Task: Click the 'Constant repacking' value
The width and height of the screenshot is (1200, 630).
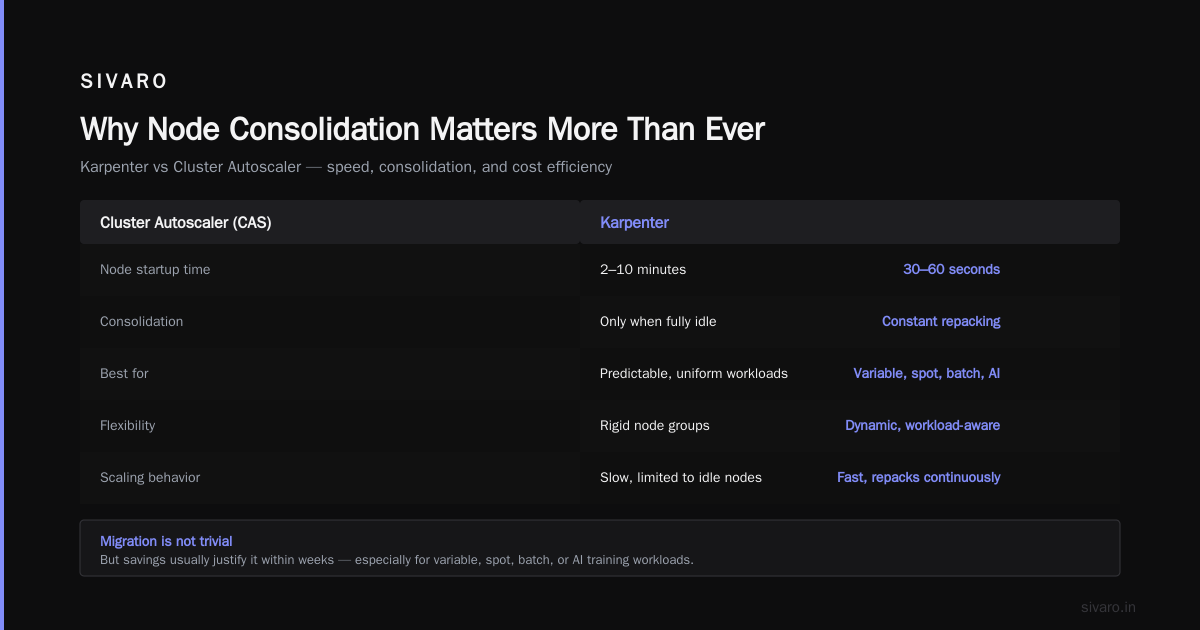Action: (x=941, y=322)
